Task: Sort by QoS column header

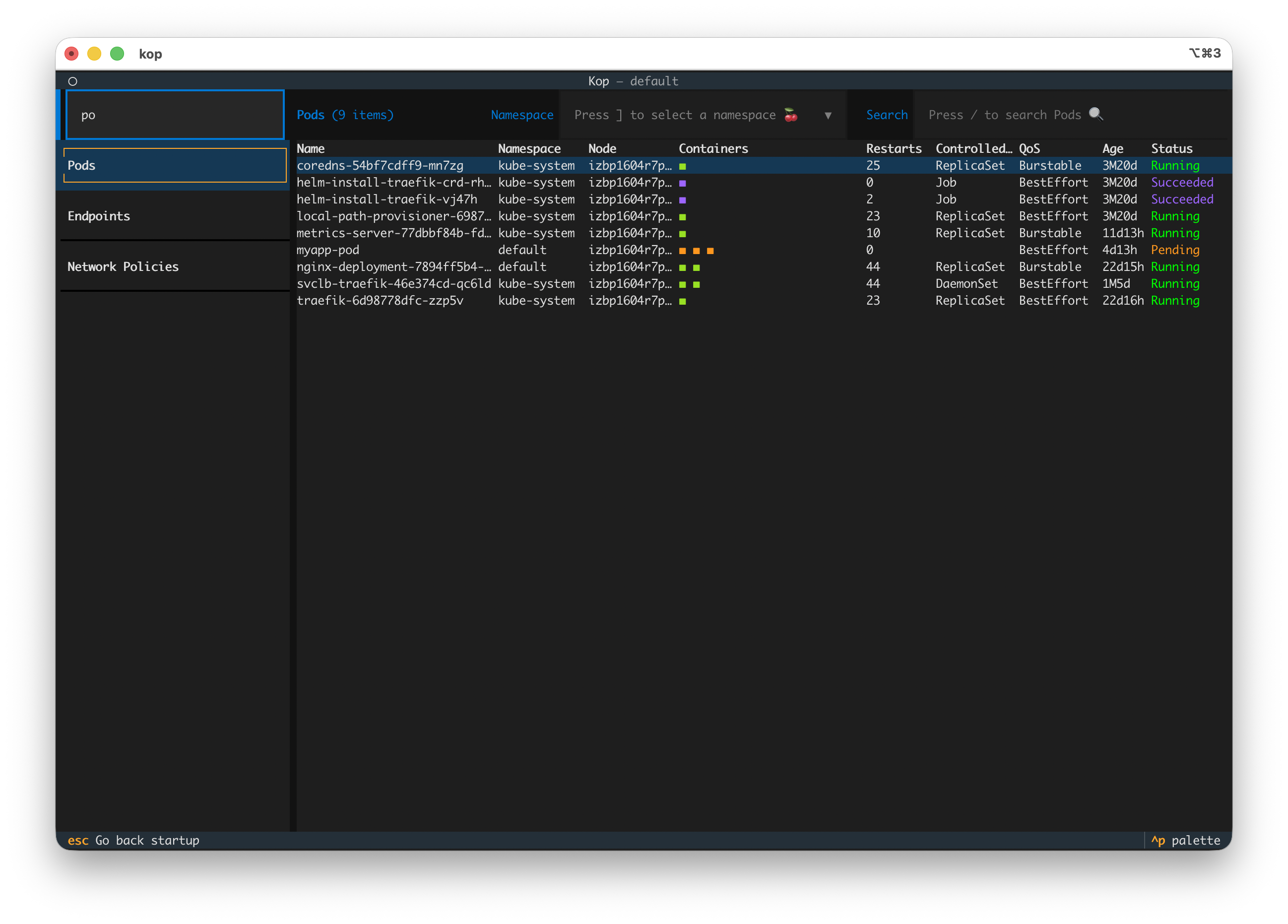Action: [1029, 149]
